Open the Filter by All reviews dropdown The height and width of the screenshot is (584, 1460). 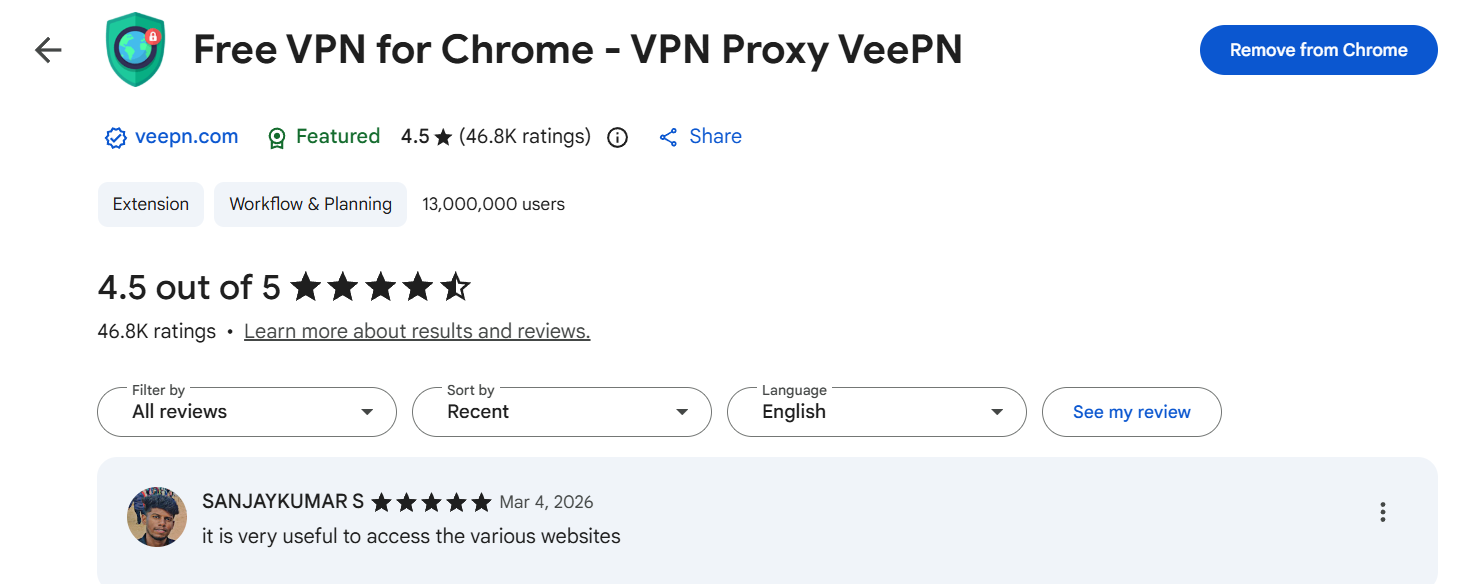pos(247,412)
